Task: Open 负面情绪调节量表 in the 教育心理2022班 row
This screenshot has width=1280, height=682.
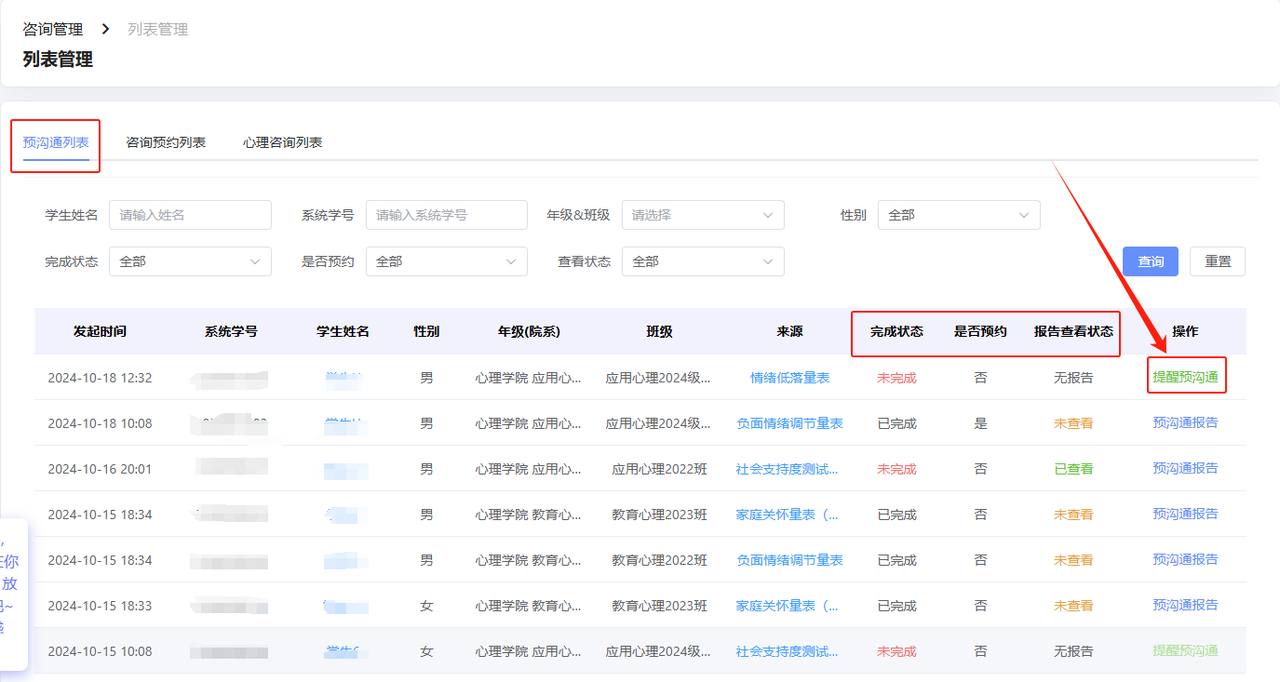Action: point(790,560)
